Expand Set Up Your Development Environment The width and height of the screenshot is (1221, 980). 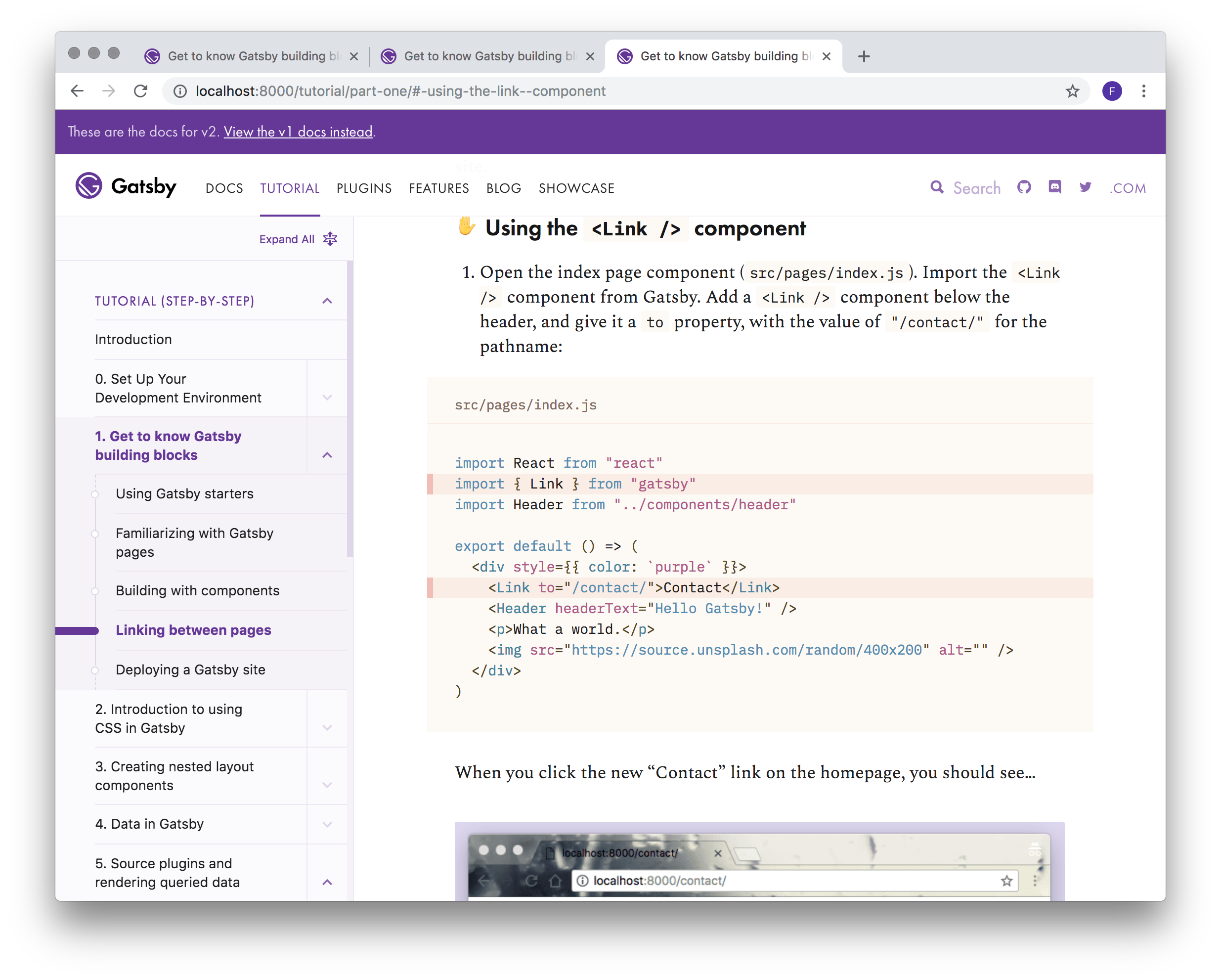(x=327, y=397)
